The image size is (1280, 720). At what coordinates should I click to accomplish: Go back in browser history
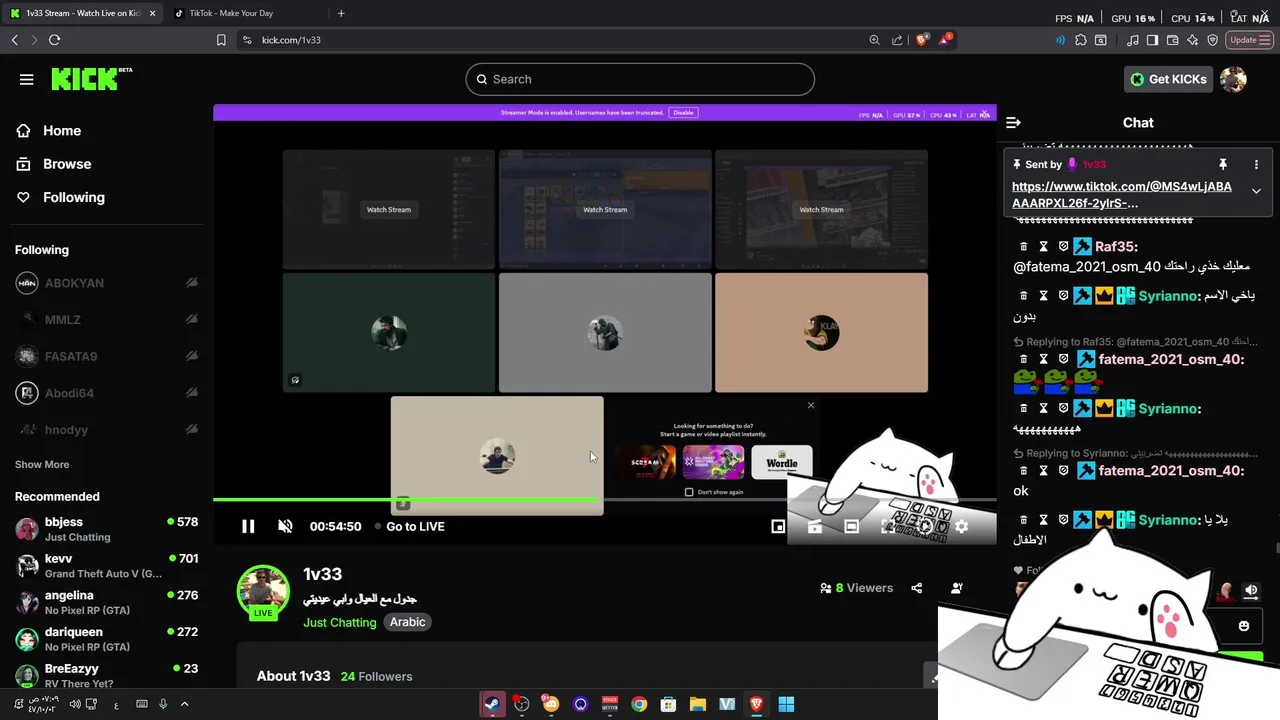pos(14,40)
